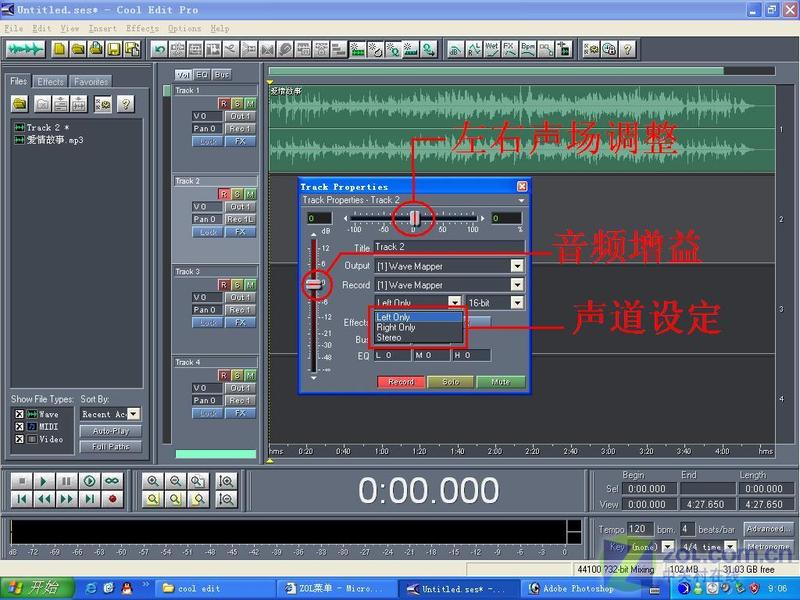Toggle the Bpm tempo toolbar icon
This screenshot has width=800, height=600.
click(528, 49)
